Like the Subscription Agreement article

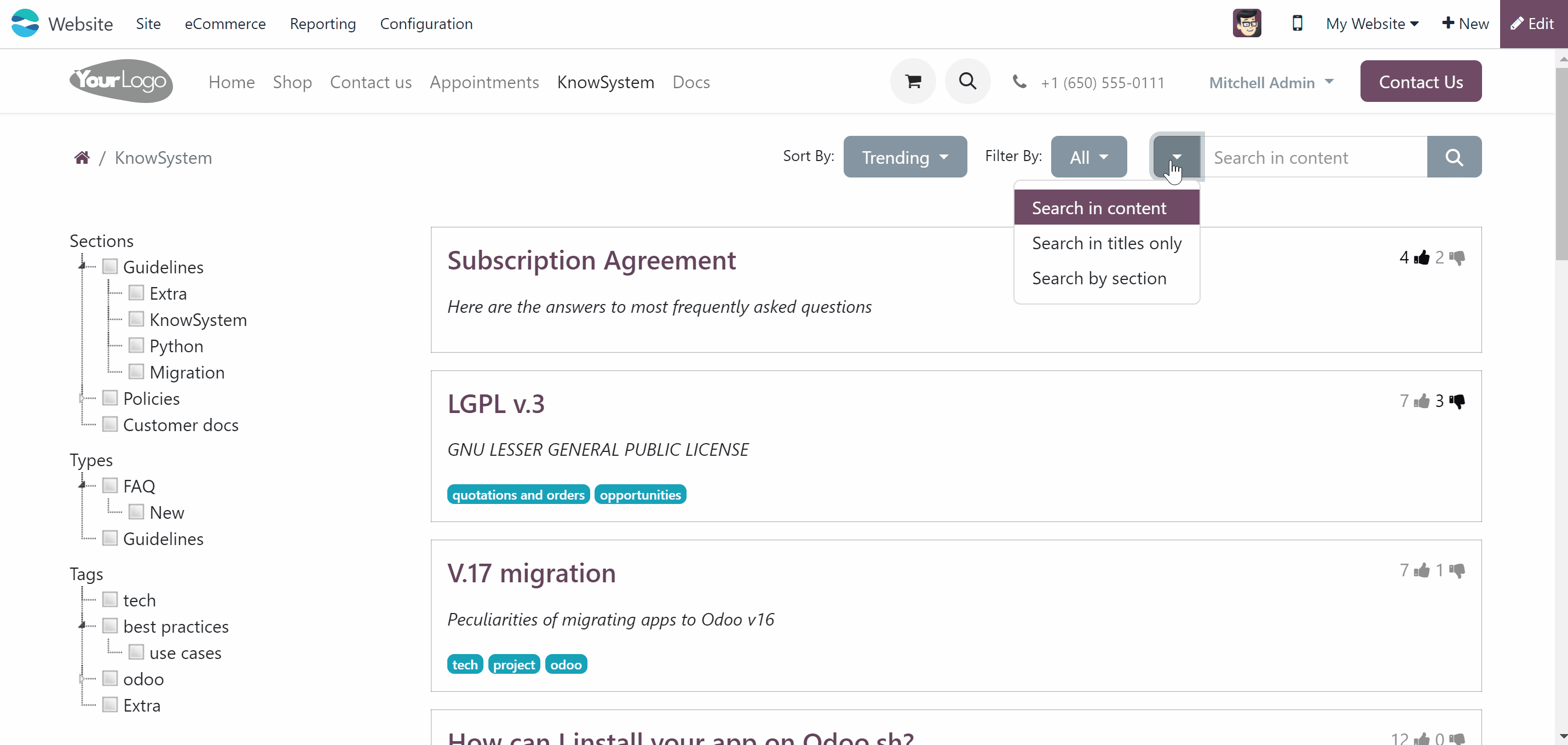[1421, 257]
